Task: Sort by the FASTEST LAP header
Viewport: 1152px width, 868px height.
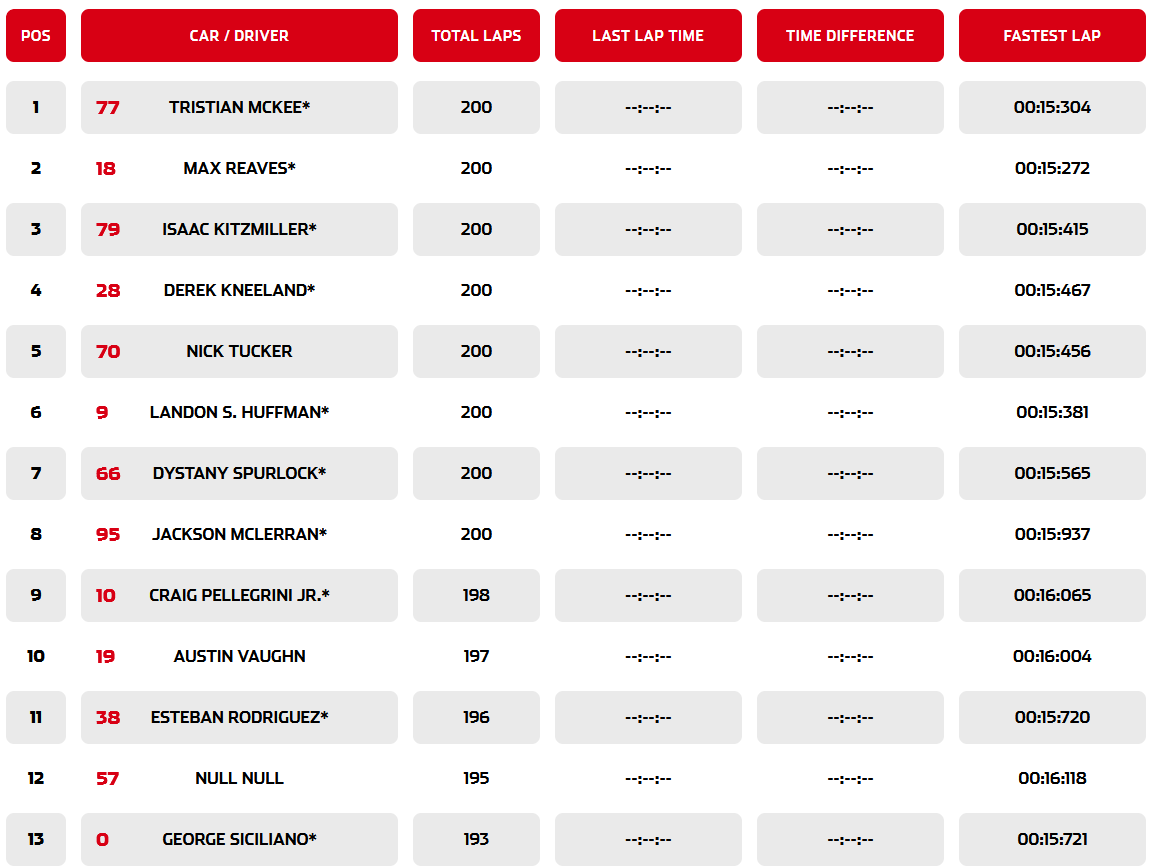Action: click(x=1052, y=36)
